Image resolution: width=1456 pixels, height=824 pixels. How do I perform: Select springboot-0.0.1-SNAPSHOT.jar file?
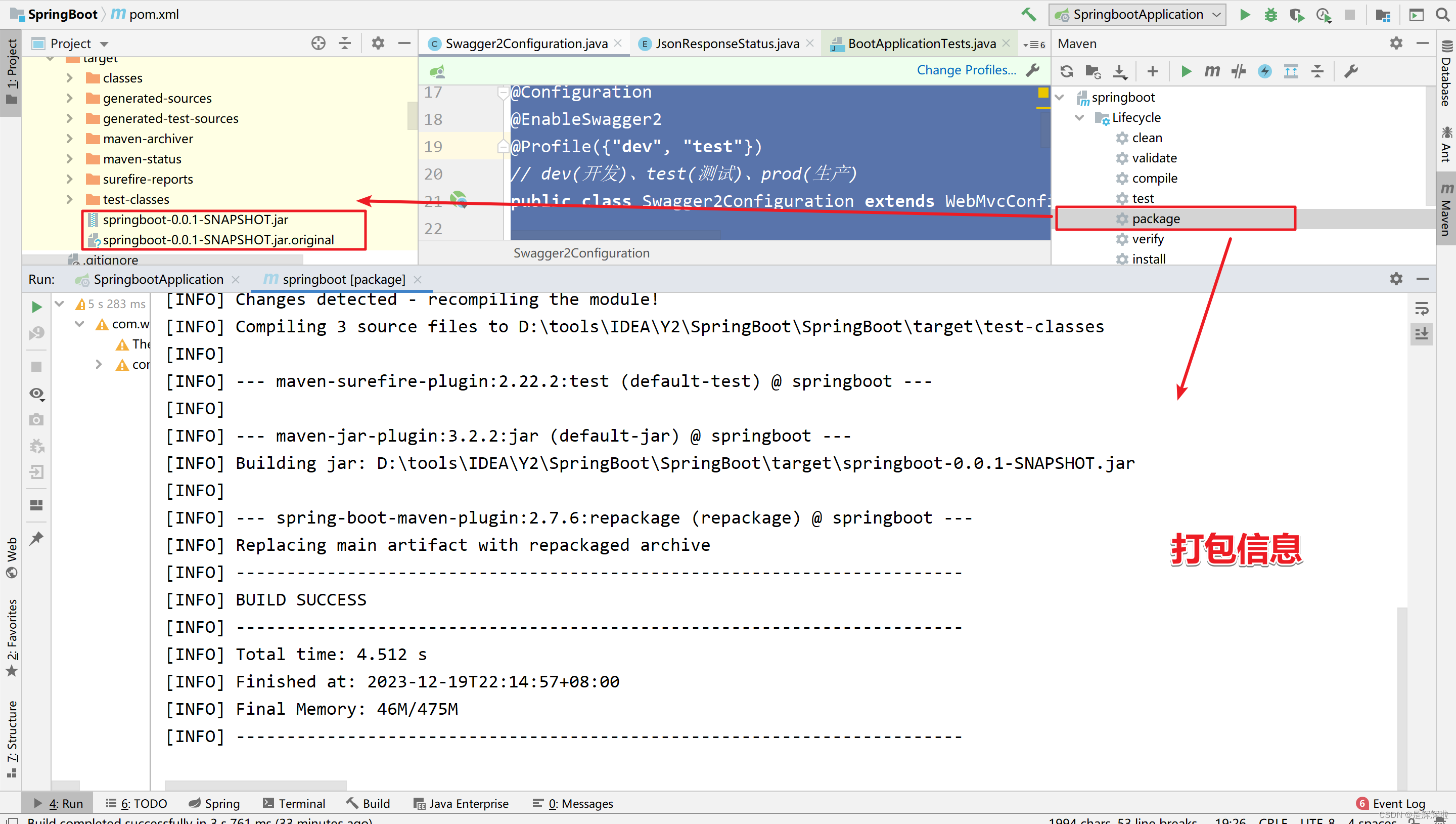click(x=195, y=220)
